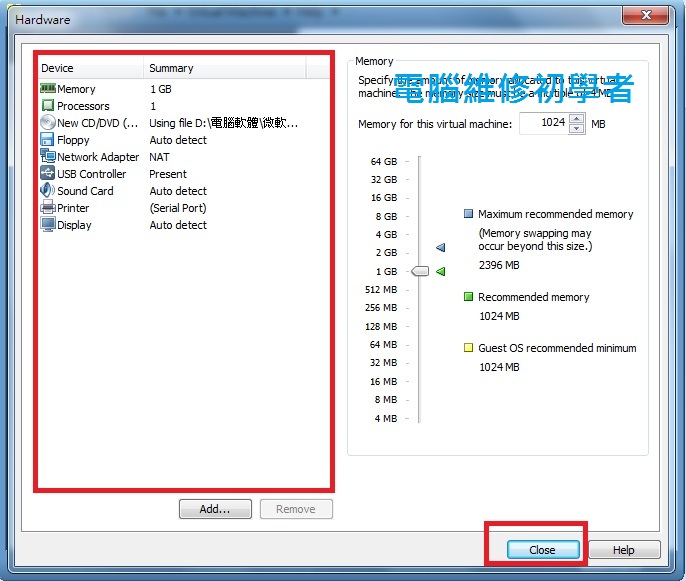
Task: Select the Printer row label
Action: click(73, 208)
